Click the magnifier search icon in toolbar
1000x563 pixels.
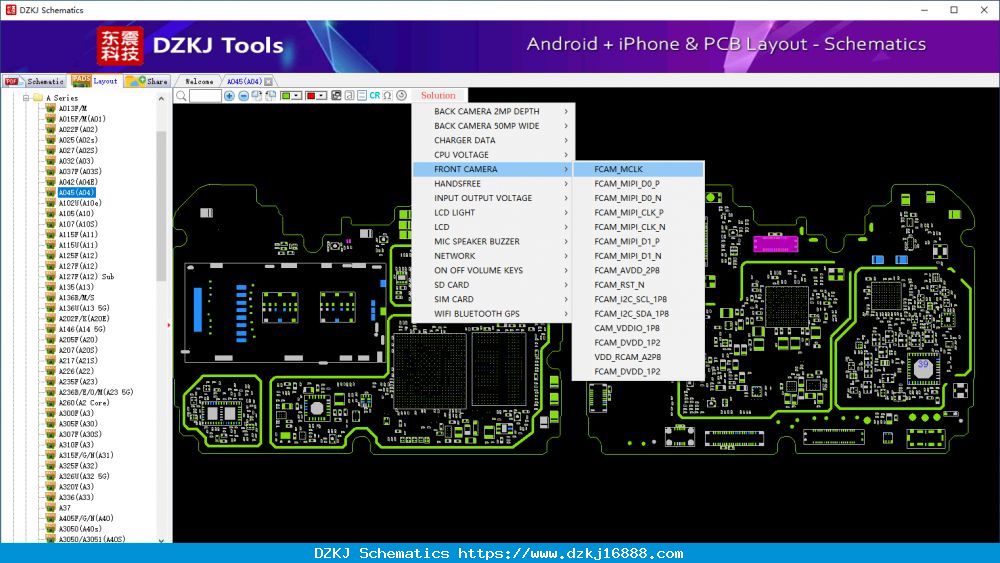[181, 96]
